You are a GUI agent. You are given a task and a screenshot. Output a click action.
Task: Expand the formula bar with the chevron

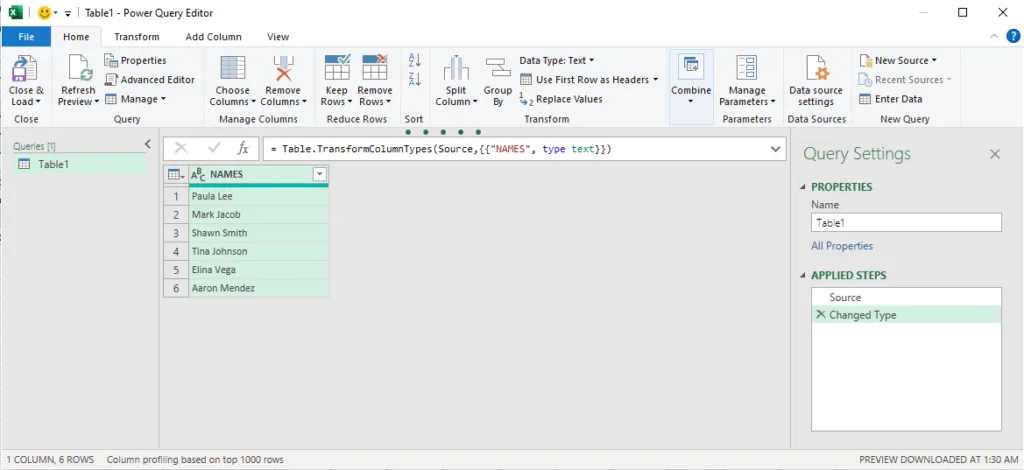pos(775,149)
